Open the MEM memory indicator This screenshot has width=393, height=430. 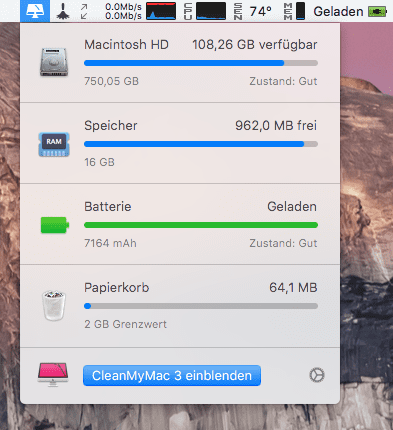click(294, 11)
